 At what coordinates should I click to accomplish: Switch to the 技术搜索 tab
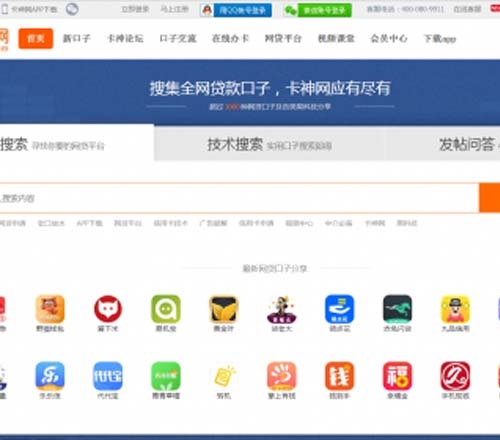click(x=269, y=144)
